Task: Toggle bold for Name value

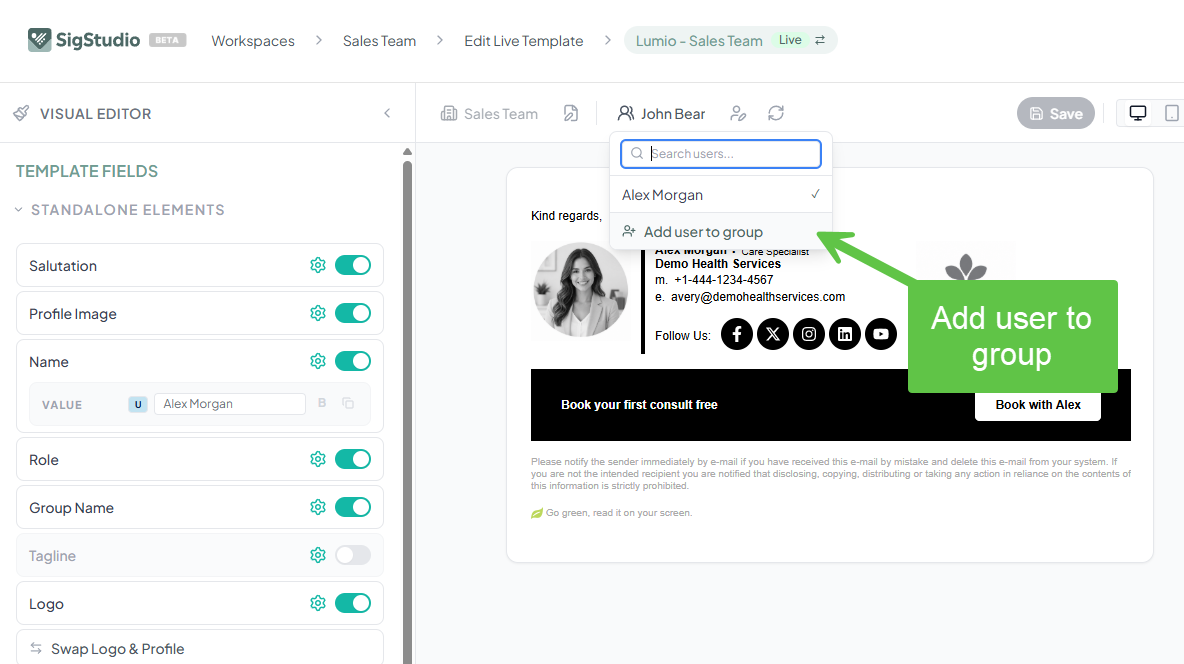Action: click(x=322, y=403)
